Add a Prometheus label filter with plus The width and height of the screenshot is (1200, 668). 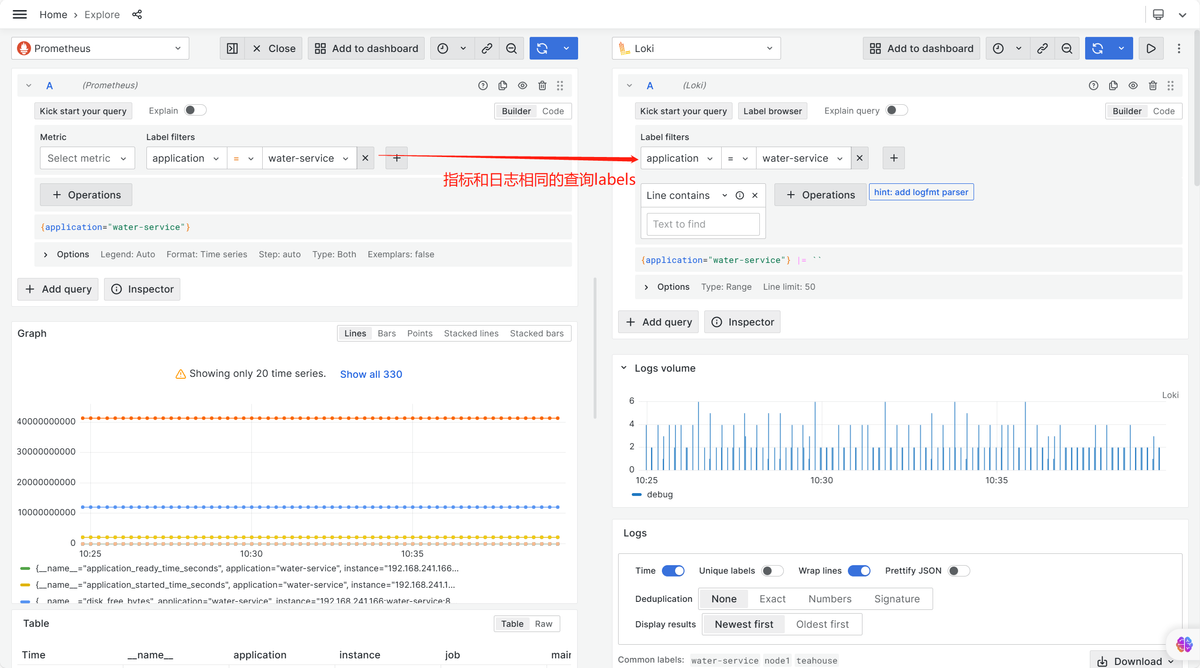click(x=396, y=158)
